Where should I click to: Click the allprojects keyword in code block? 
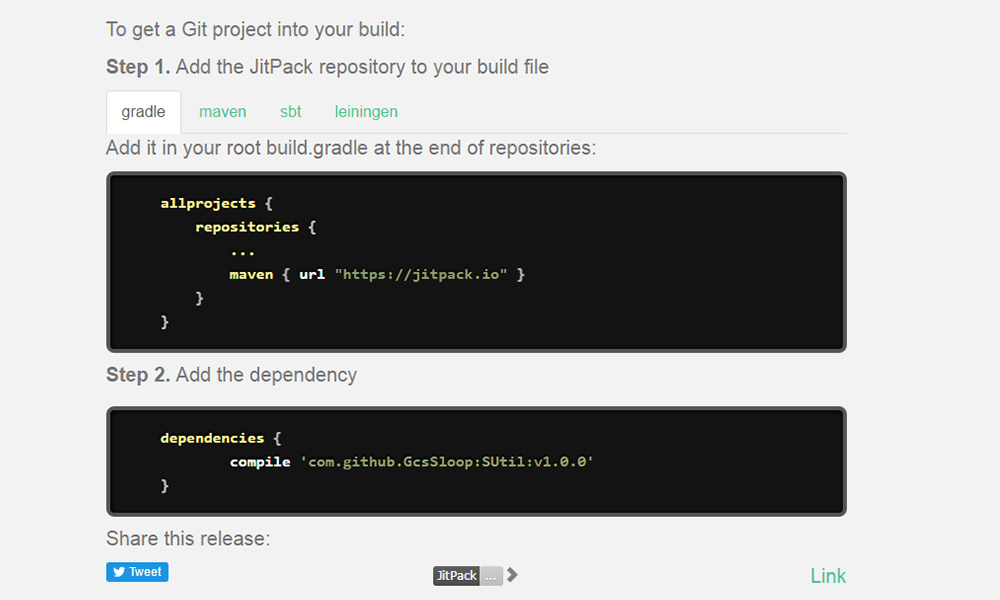coord(208,203)
